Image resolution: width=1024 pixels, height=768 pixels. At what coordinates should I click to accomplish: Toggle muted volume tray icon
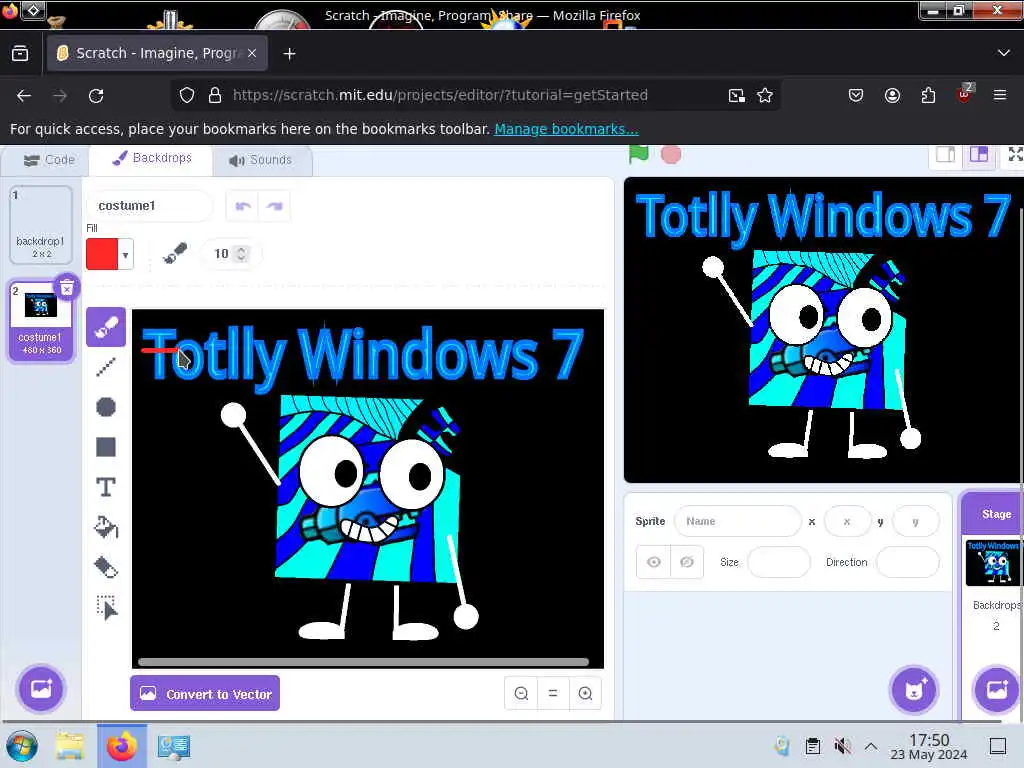[842, 746]
